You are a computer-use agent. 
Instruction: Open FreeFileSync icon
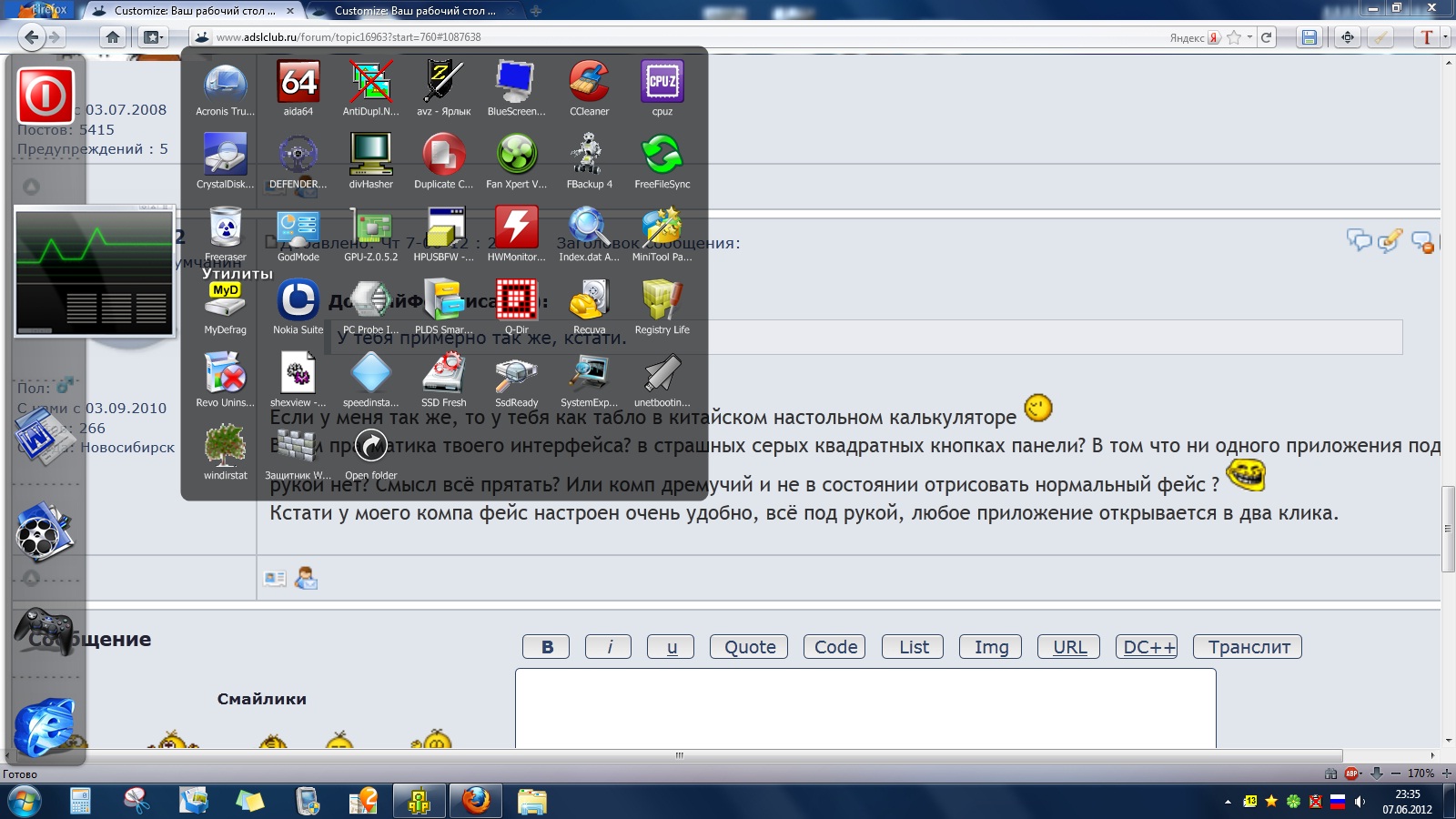pos(662,156)
